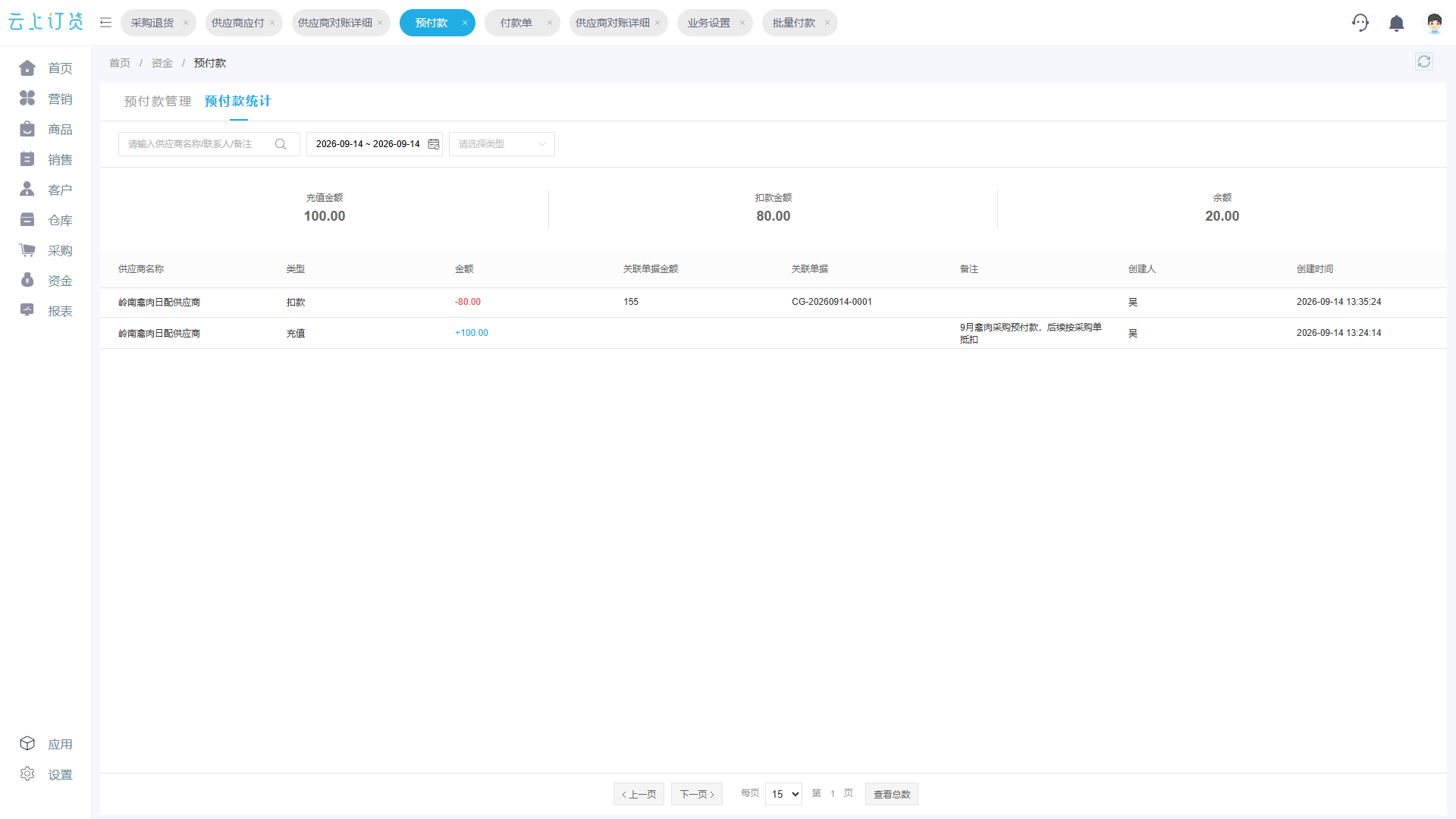Open 客户 section in the sidebar
Image resolution: width=1456 pixels, height=819 pixels.
45,190
